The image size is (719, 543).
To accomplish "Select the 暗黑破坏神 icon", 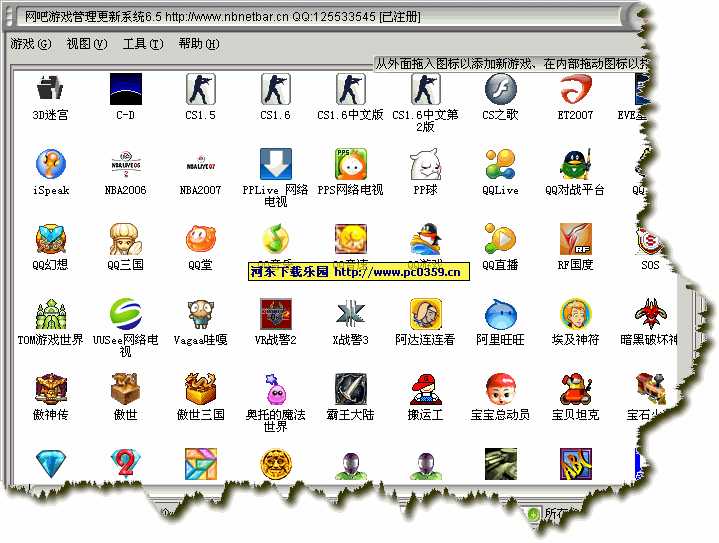I will click(x=650, y=314).
